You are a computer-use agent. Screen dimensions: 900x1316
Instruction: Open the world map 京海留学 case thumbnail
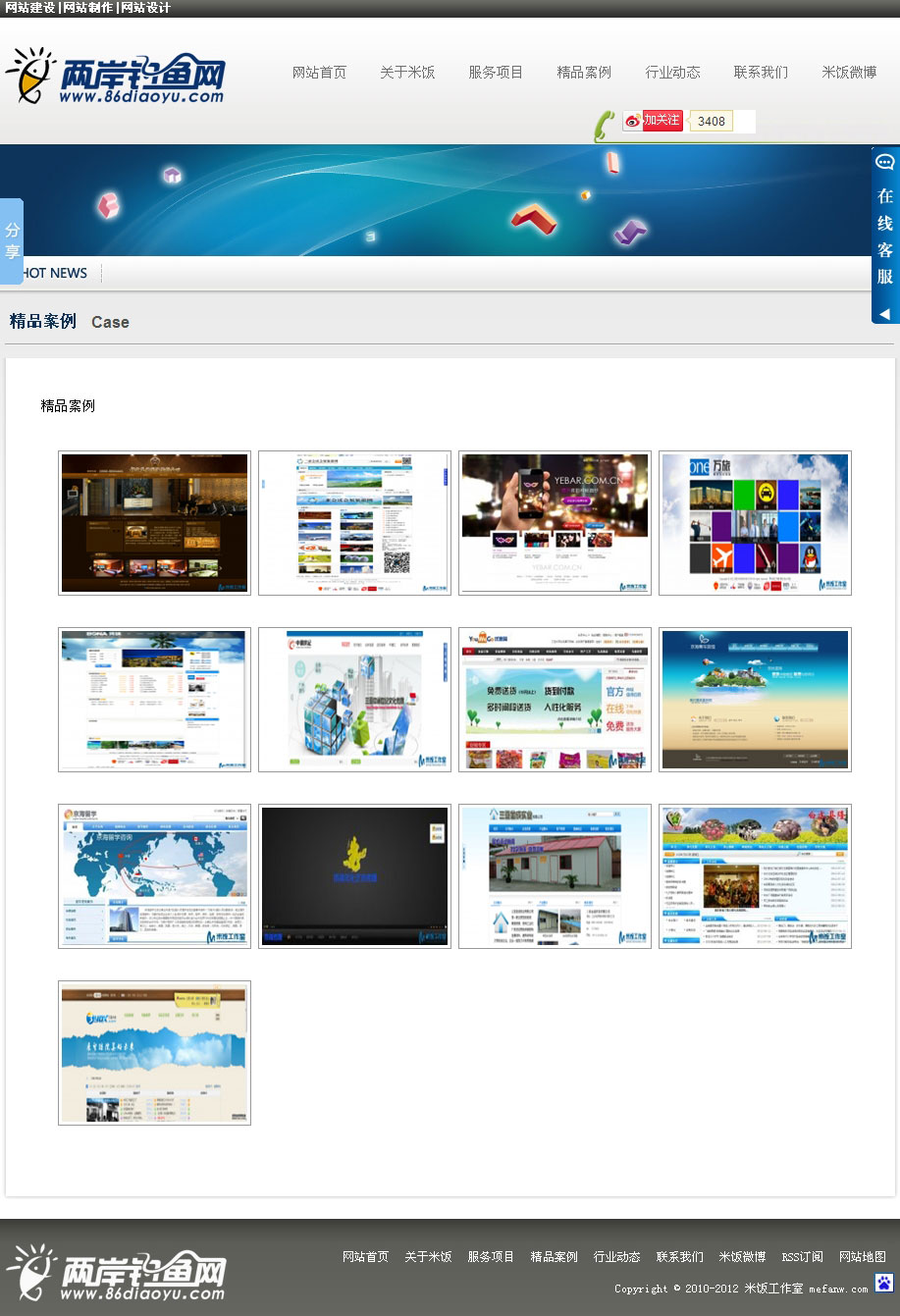pyautogui.click(x=154, y=876)
